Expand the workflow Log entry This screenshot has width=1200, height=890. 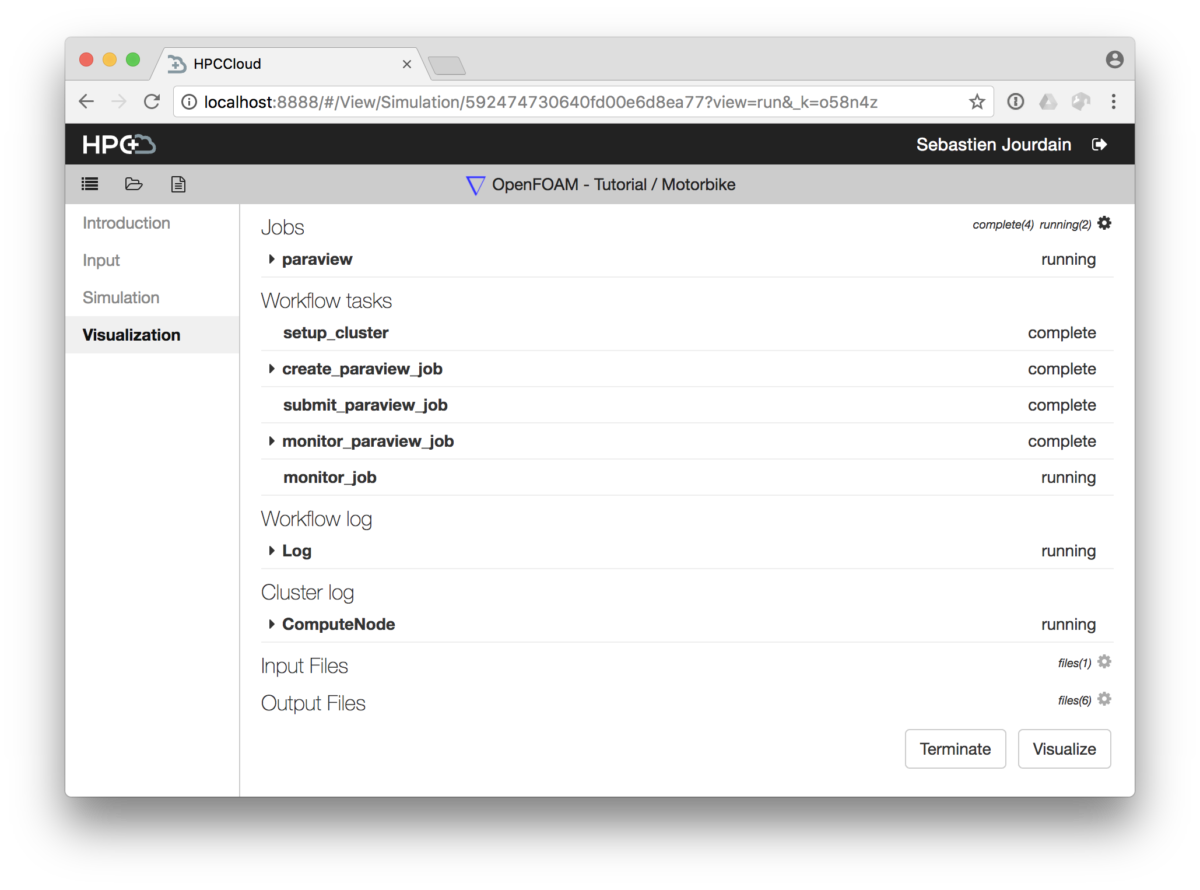[x=272, y=551]
